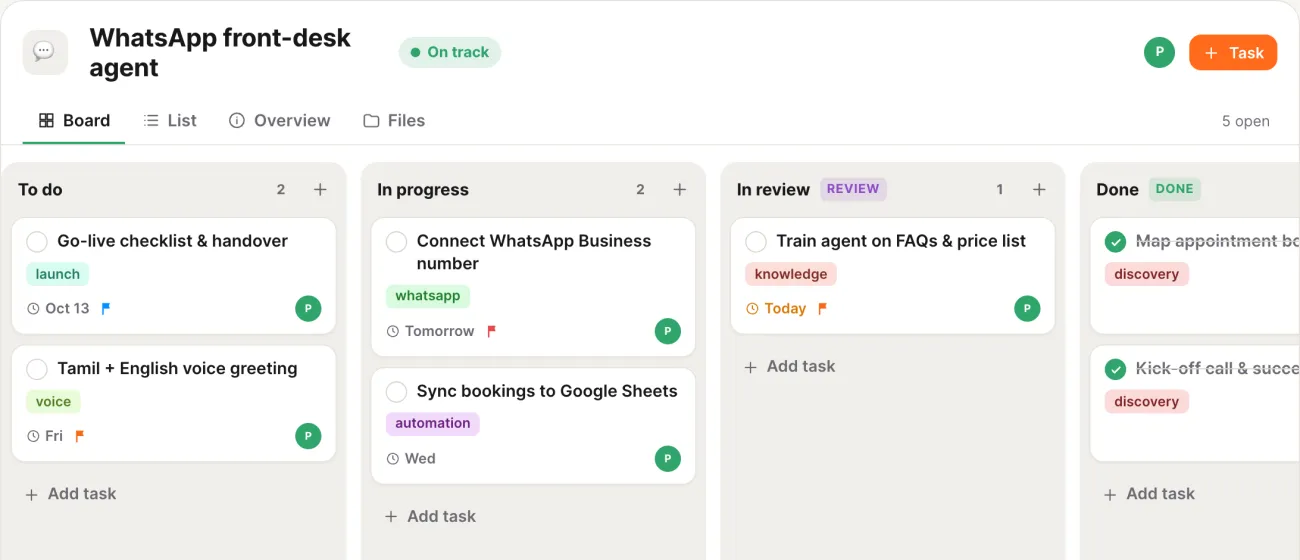Image resolution: width=1300 pixels, height=560 pixels.
Task: Click the launch tag
Action: pyautogui.click(x=58, y=274)
